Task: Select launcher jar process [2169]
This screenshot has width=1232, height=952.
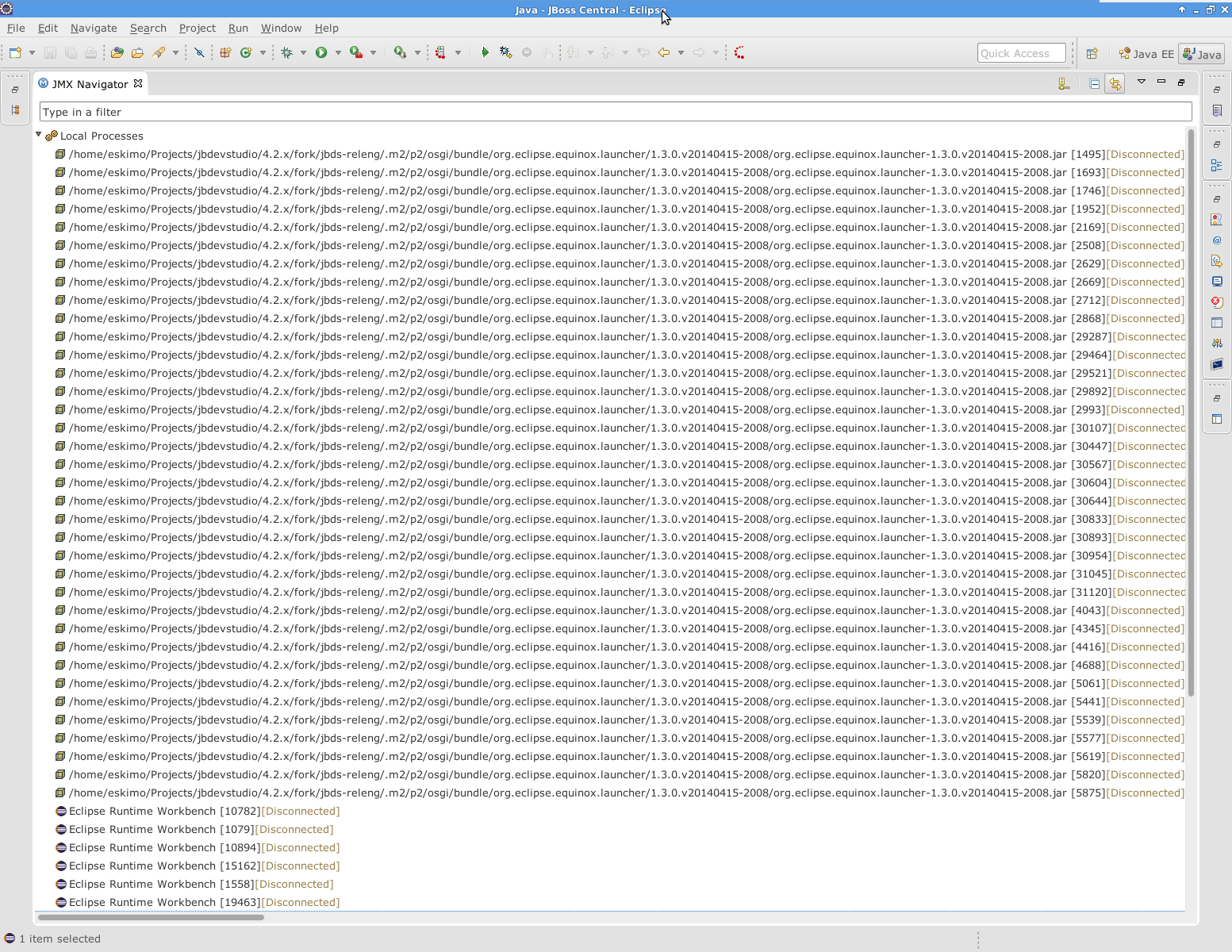Action: point(620,227)
